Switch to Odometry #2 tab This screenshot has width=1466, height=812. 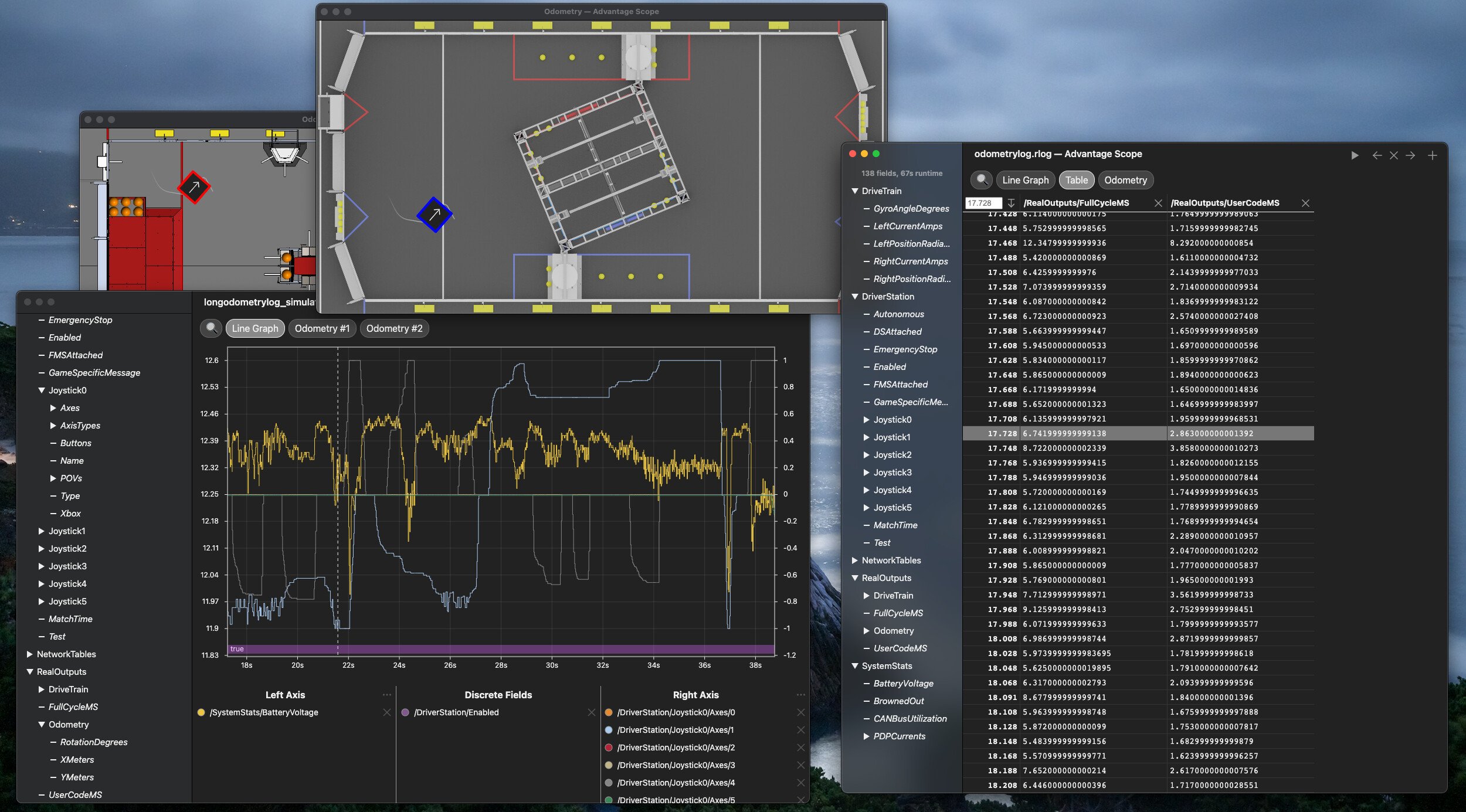tap(394, 328)
